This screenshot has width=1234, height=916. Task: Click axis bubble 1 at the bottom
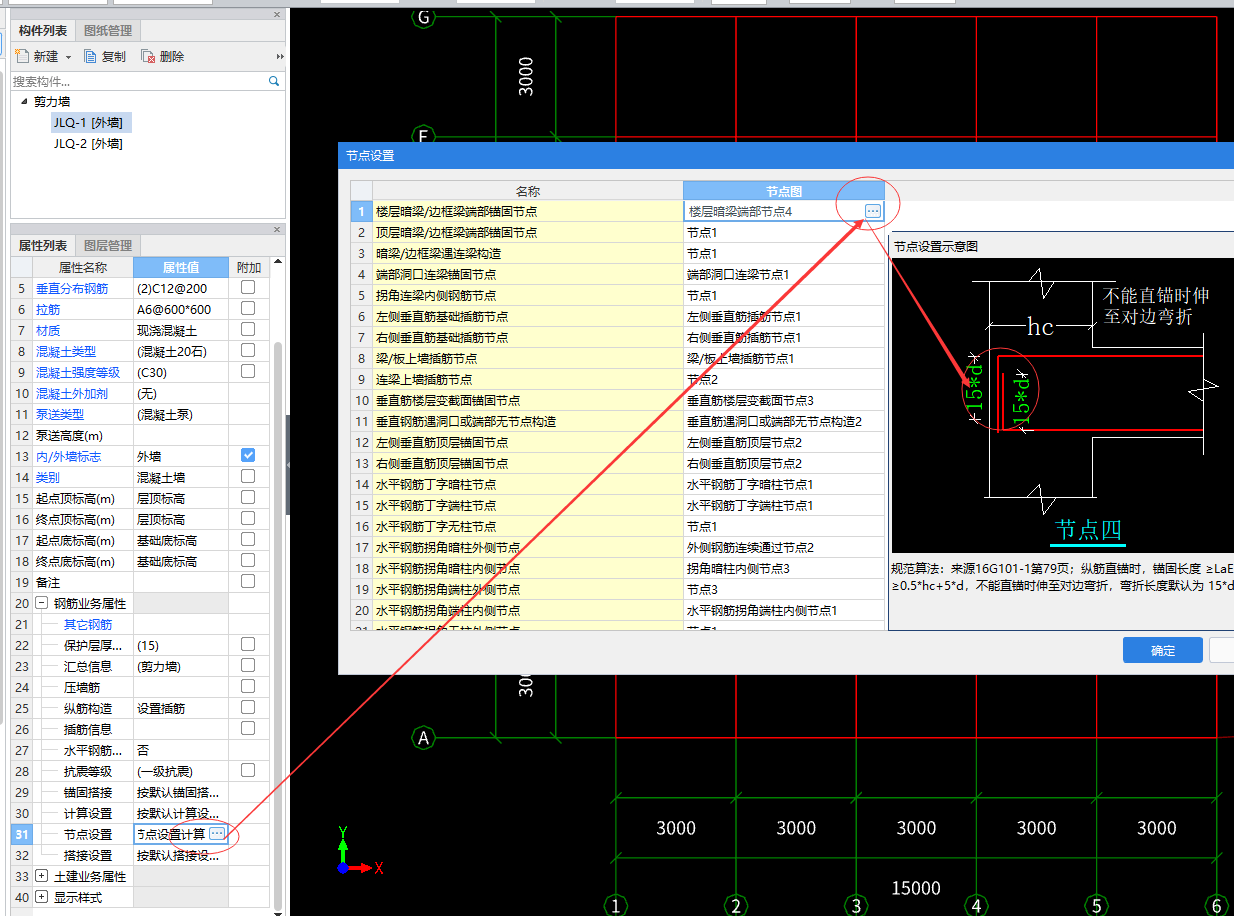[x=616, y=905]
